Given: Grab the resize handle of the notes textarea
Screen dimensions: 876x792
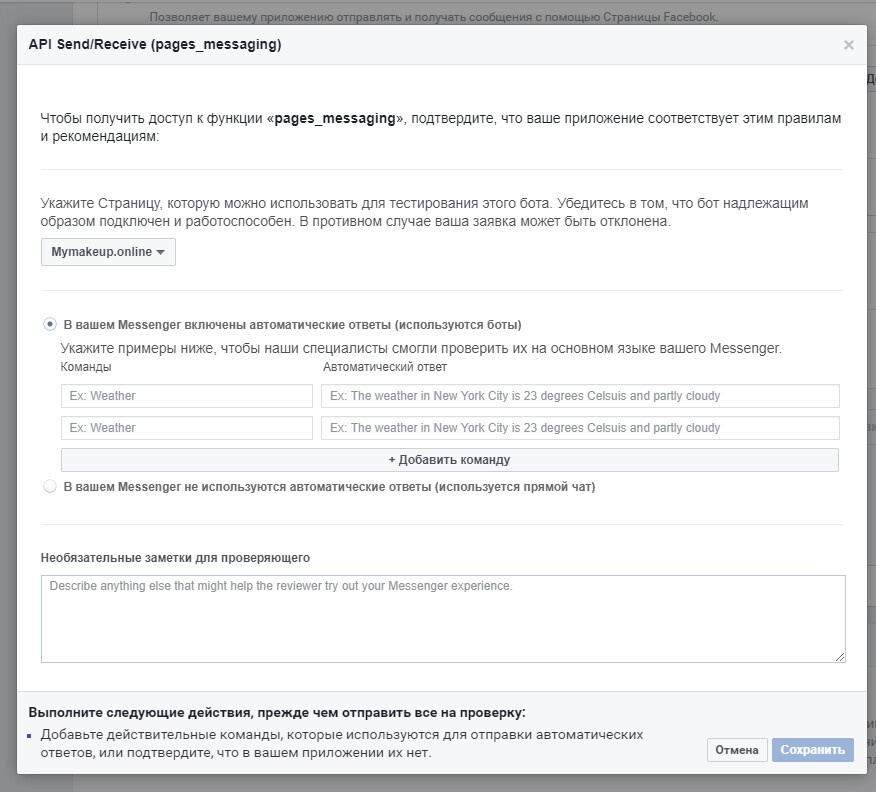Looking at the screenshot, I should click(x=840, y=656).
